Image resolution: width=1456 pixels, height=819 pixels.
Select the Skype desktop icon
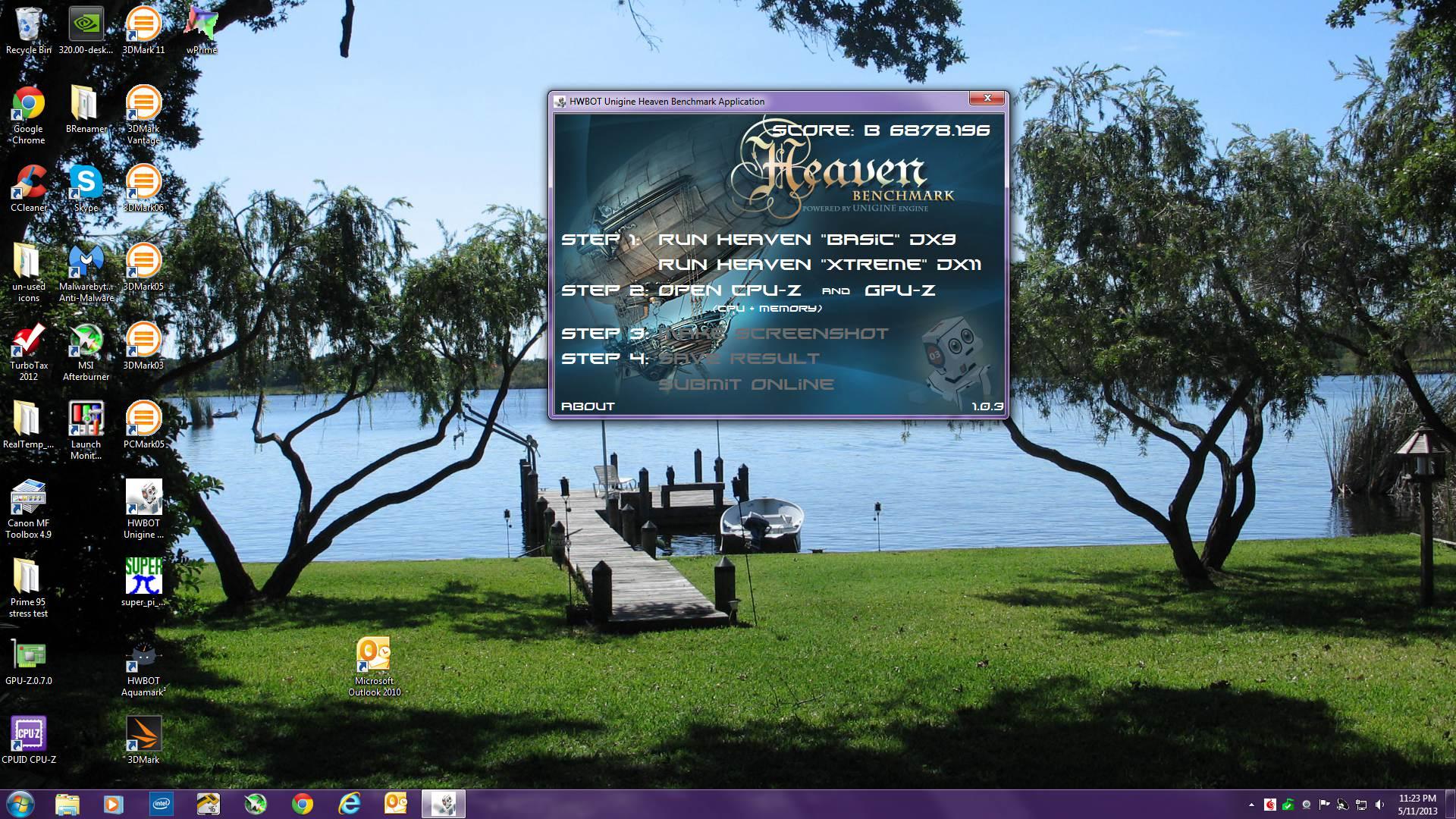coord(86,189)
